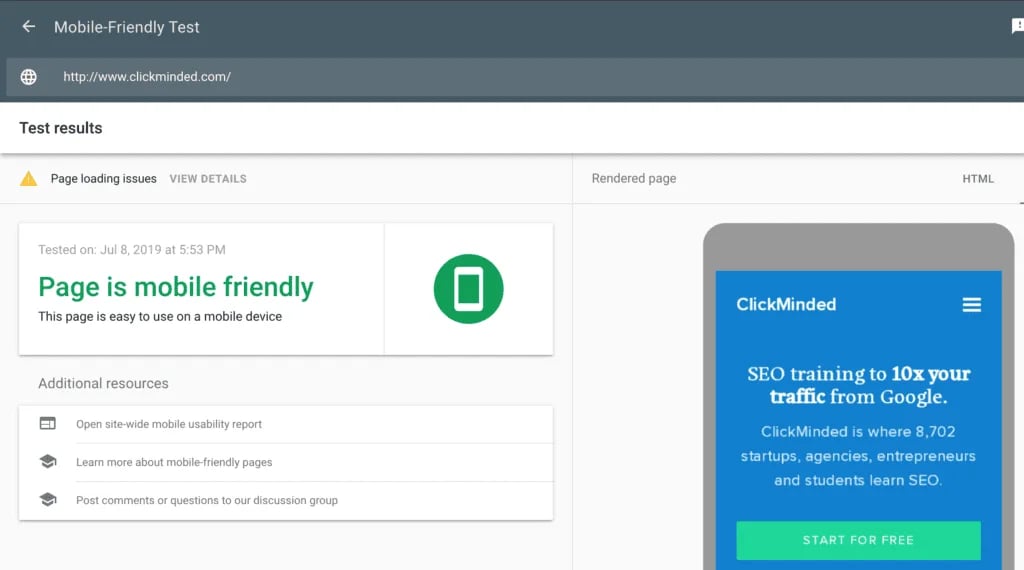Viewport: 1024px width, 570px height.
Task: Click the back arrow in the header
Action: click(x=28, y=27)
